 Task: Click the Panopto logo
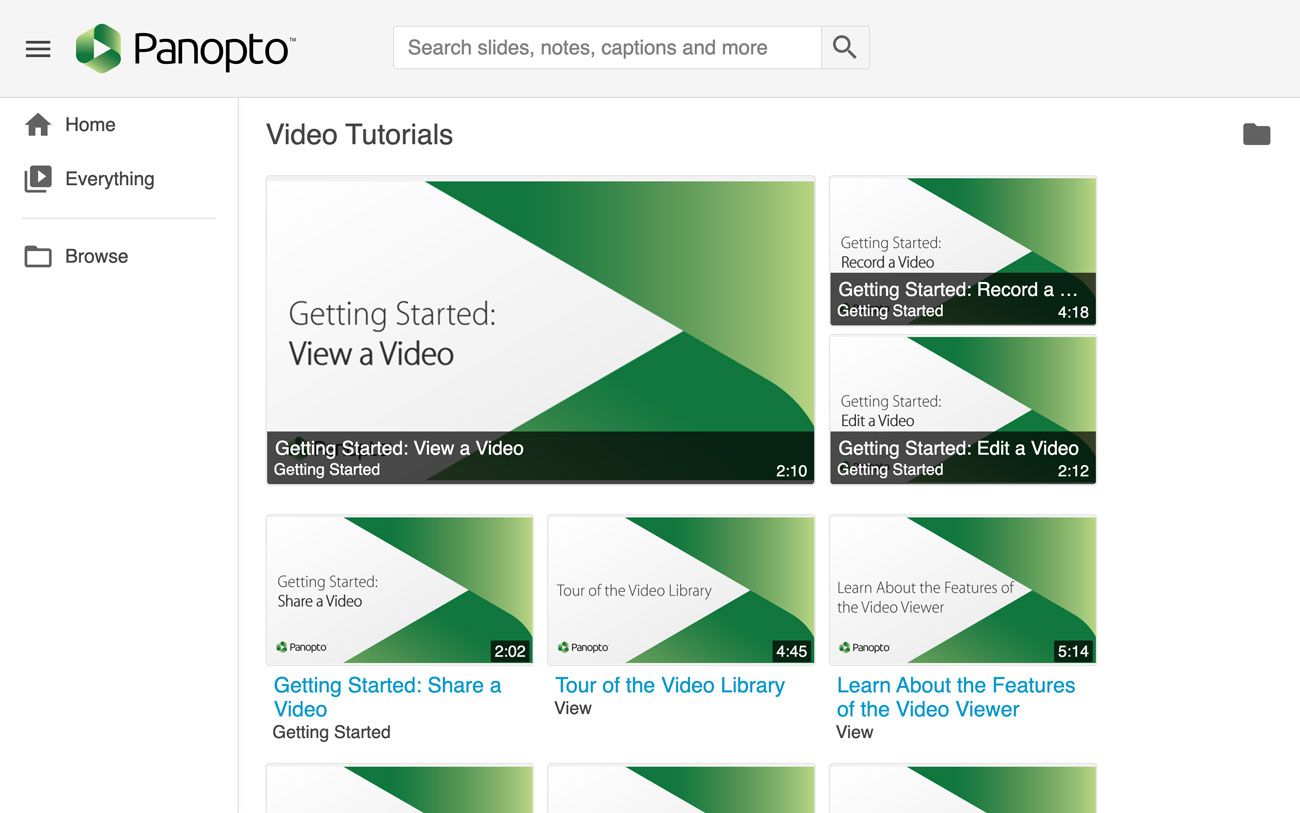pos(186,49)
